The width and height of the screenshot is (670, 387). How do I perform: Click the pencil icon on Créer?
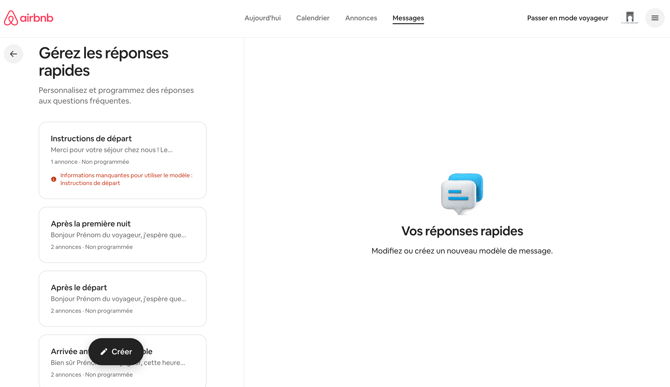103,352
